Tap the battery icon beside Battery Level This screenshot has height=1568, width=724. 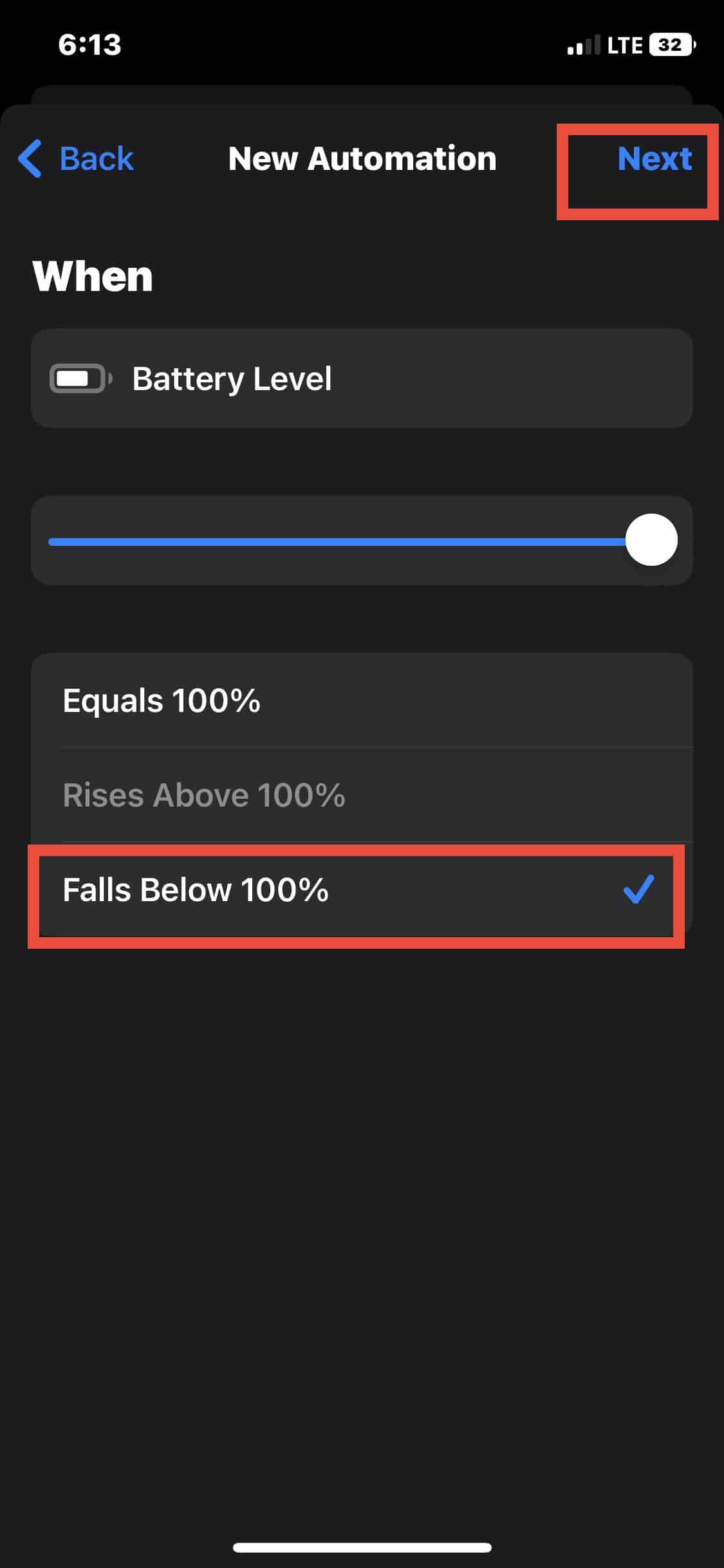point(80,378)
